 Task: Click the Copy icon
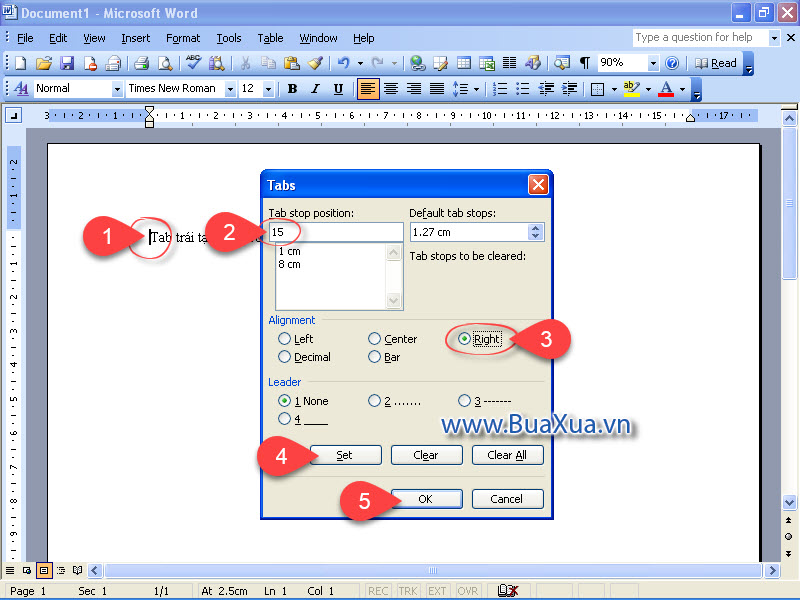[268, 63]
